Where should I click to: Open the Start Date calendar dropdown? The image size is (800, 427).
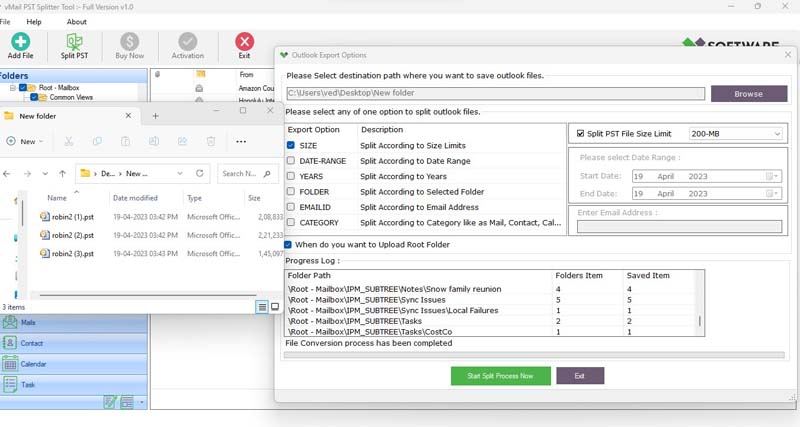772,177
